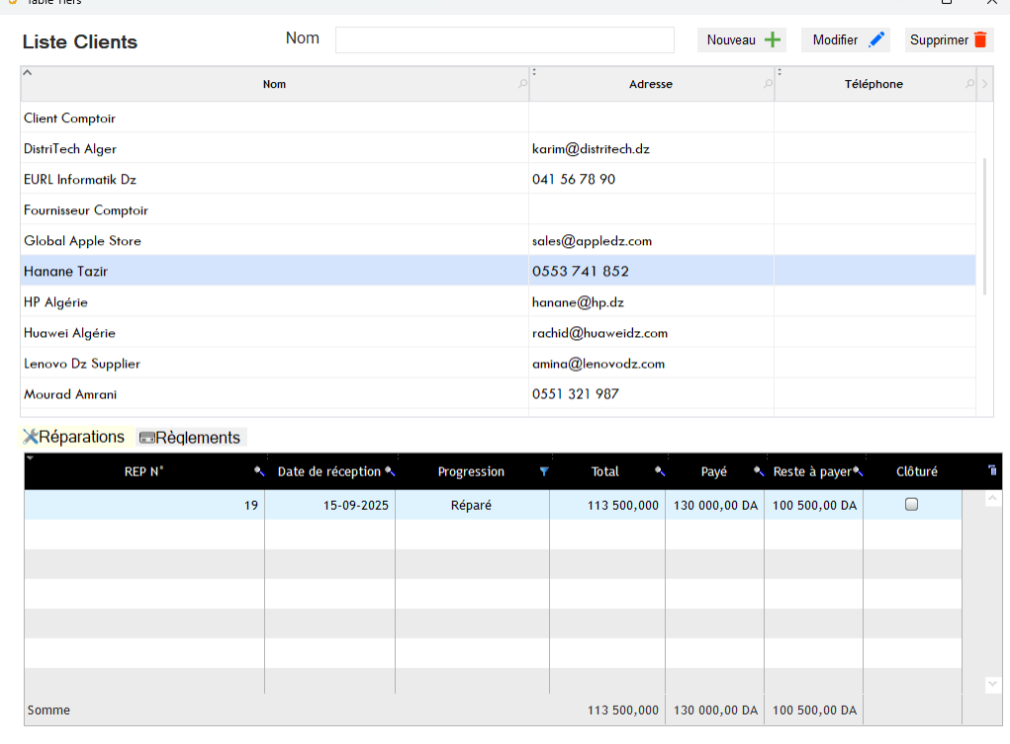
Task: Select the Réparations tab
Action: 74,437
